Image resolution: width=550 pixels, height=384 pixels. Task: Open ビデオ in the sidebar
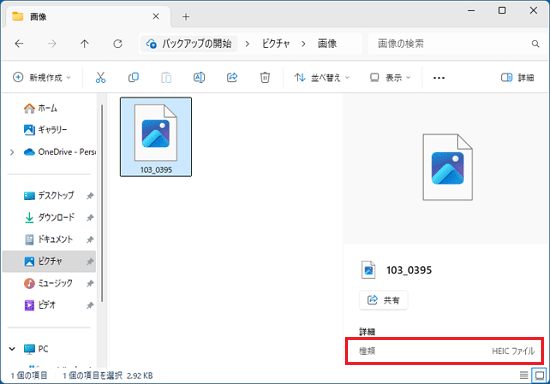point(40,305)
